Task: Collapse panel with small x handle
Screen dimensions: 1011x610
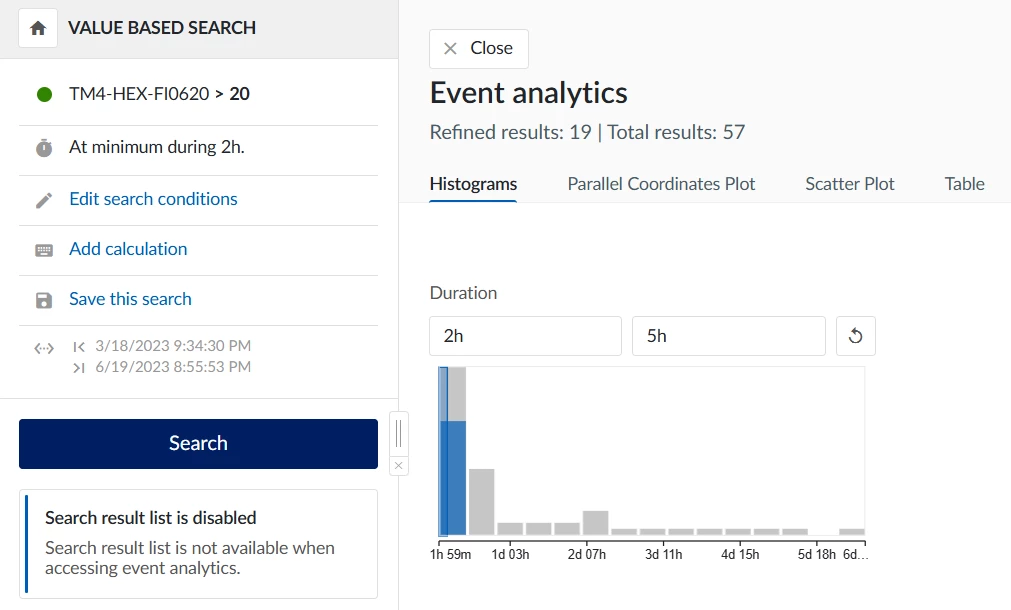Action: (x=398, y=466)
